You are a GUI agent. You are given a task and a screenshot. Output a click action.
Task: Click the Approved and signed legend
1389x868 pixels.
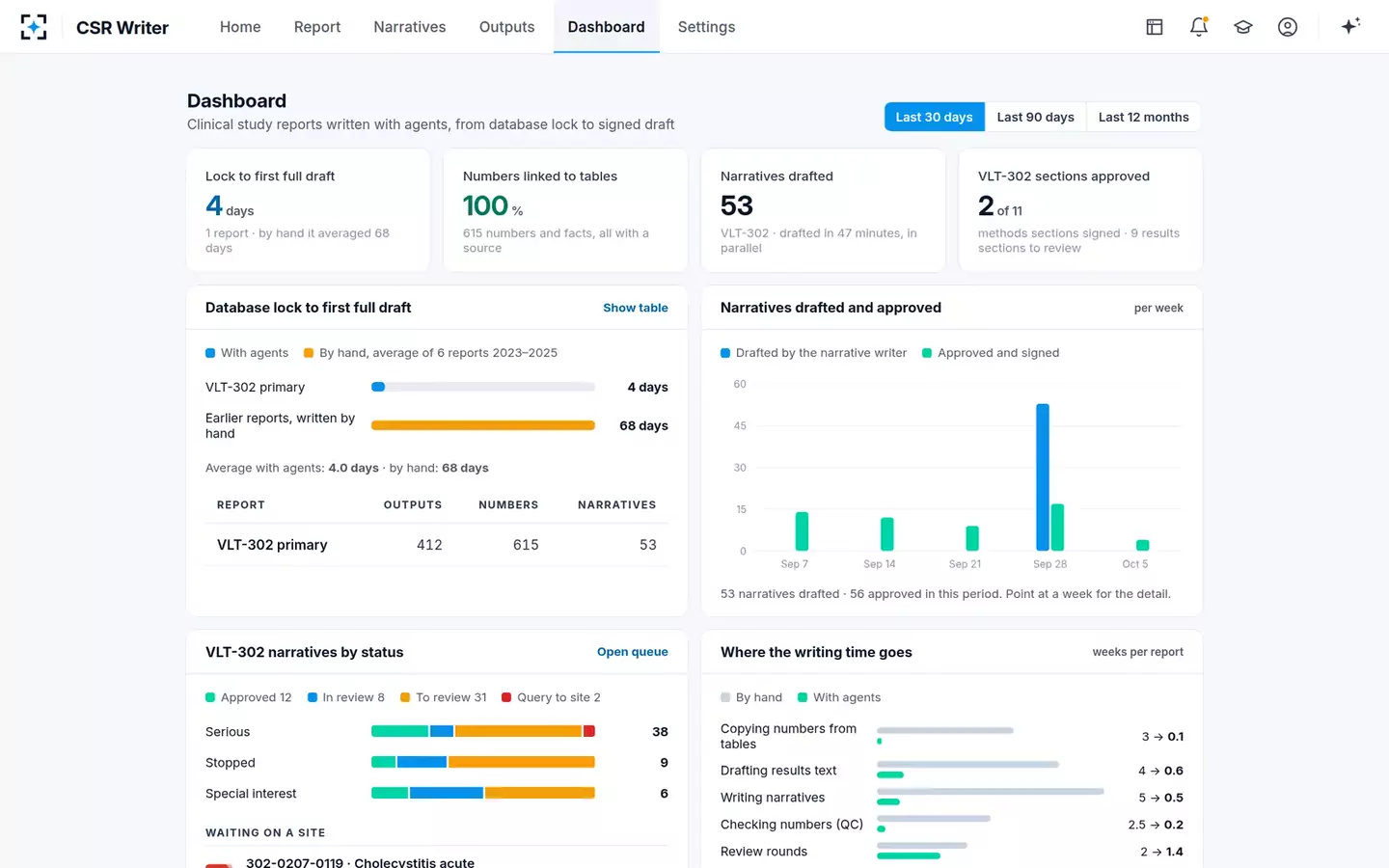click(991, 353)
